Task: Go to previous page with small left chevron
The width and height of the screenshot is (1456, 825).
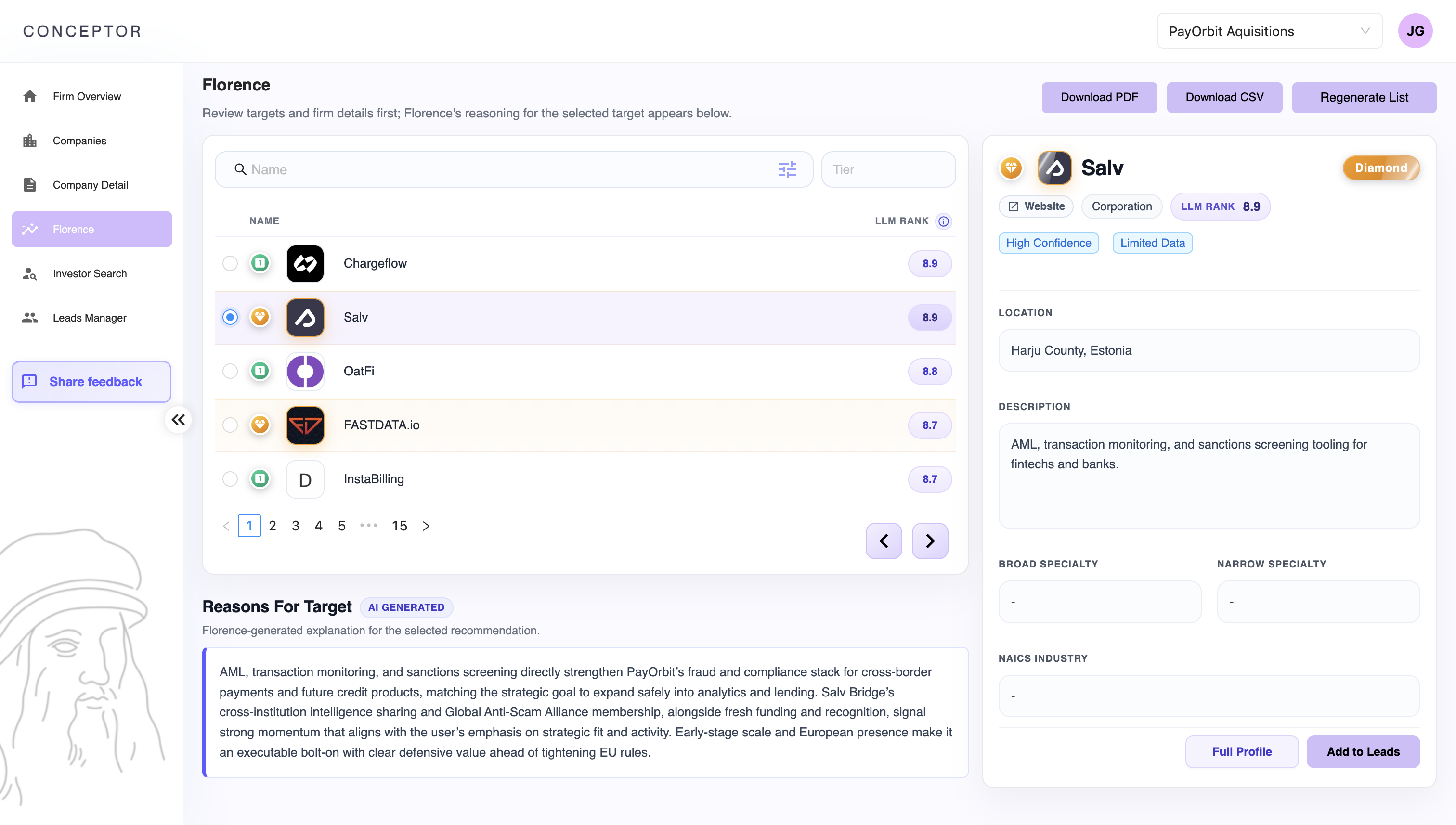Action: [x=226, y=527]
